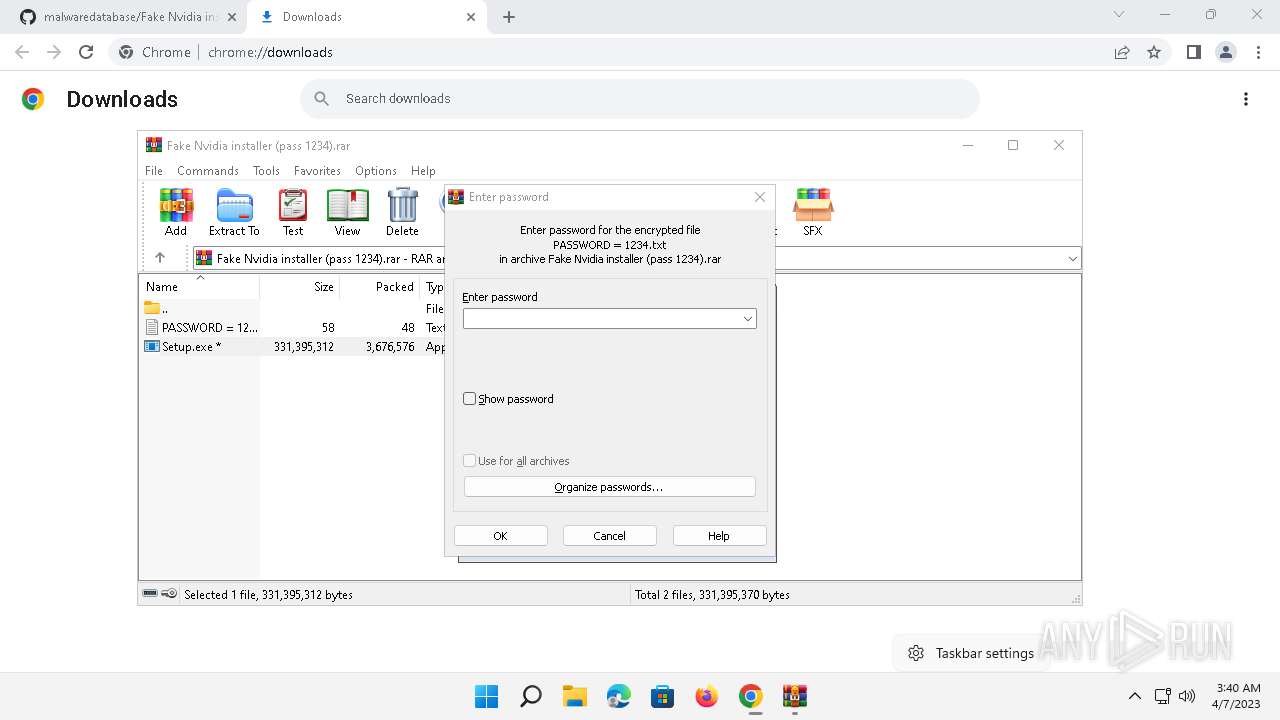The width and height of the screenshot is (1280, 720).
Task: Reload the Chrome page
Action: tap(86, 52)
